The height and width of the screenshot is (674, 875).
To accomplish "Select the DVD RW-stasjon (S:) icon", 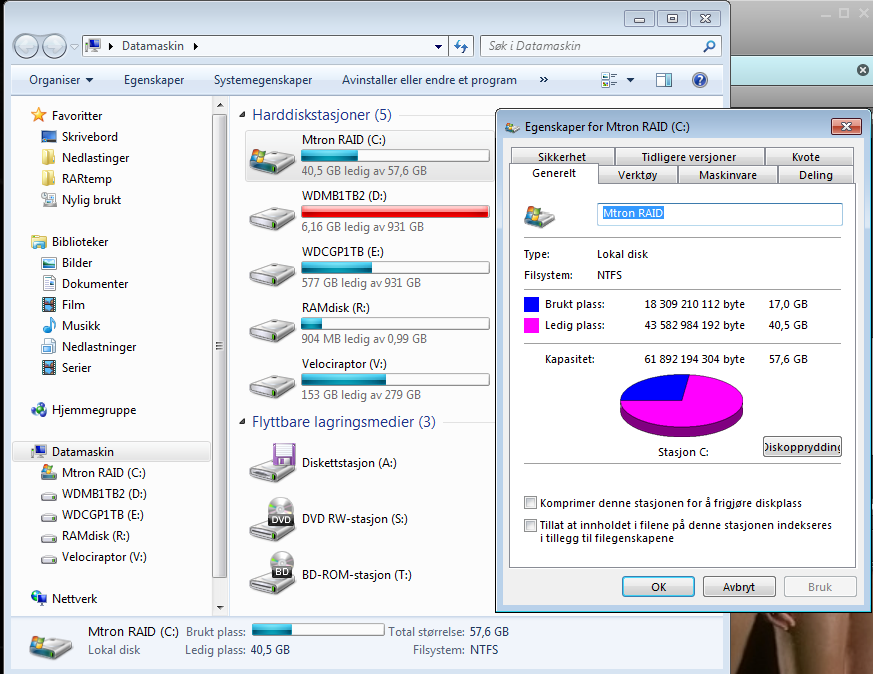I will click(x=273, y=519).
